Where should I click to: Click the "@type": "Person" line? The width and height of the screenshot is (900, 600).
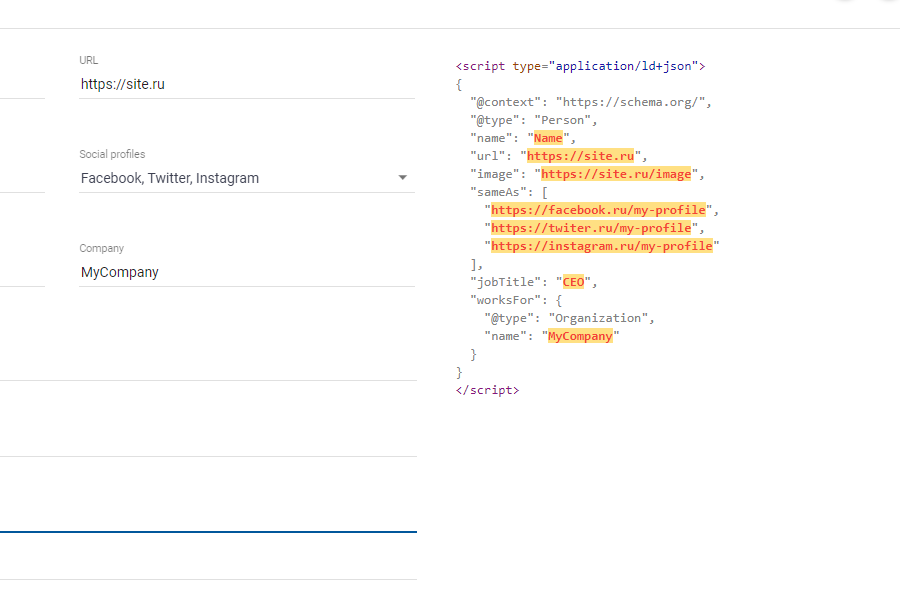533,120
